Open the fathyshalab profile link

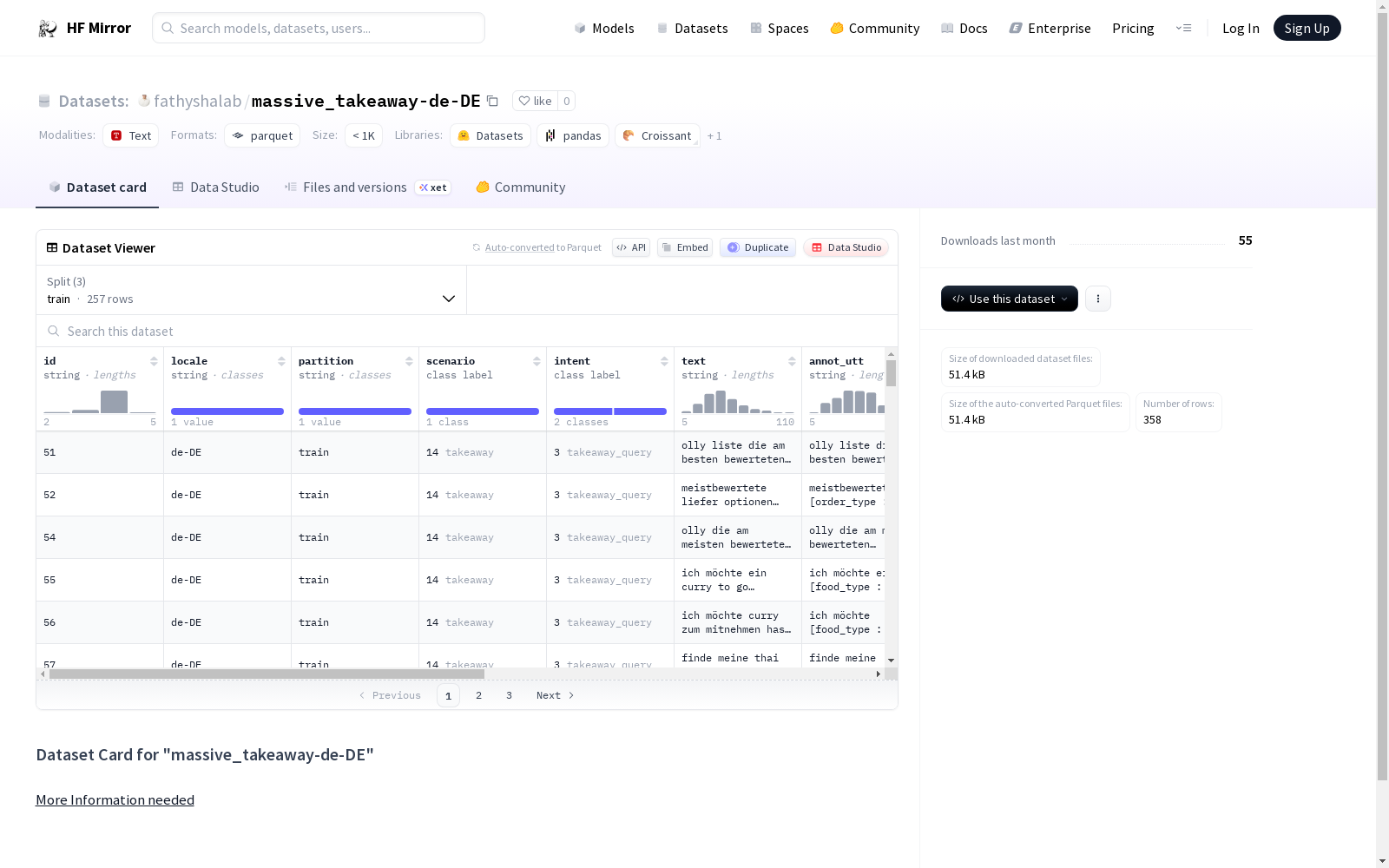coord(198,101)
